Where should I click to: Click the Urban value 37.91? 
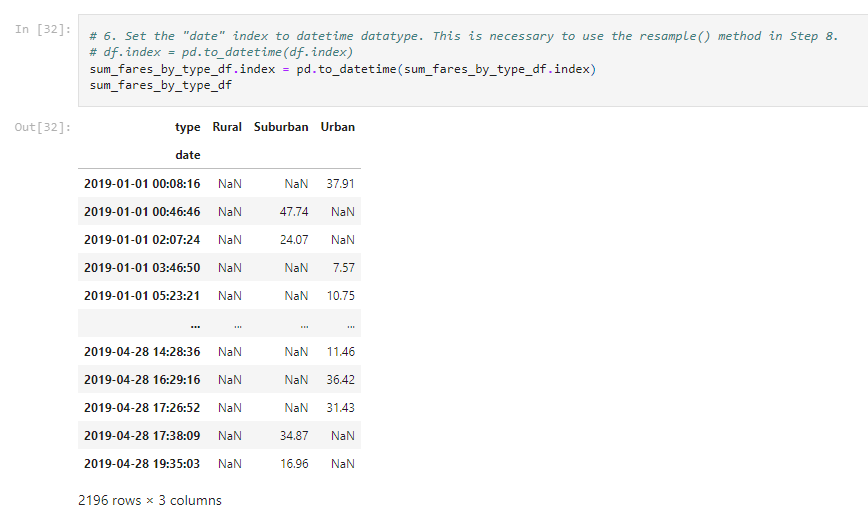(x=340, y=184)
